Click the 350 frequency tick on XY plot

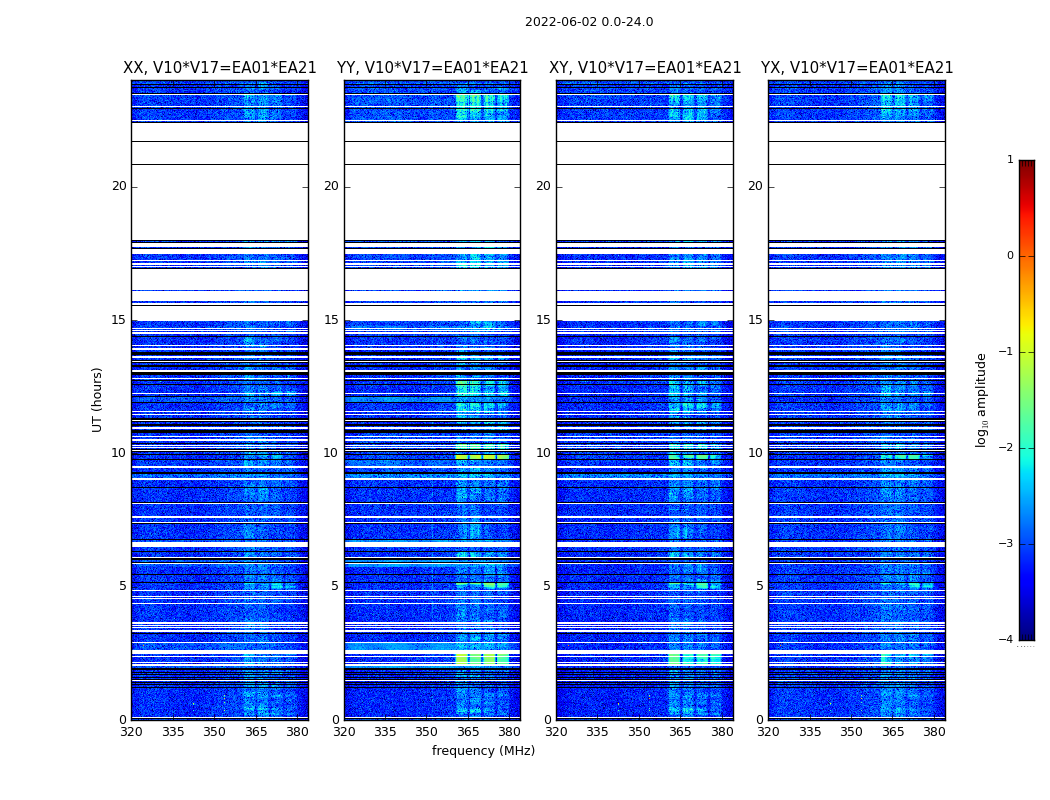[x=639, y=732]
